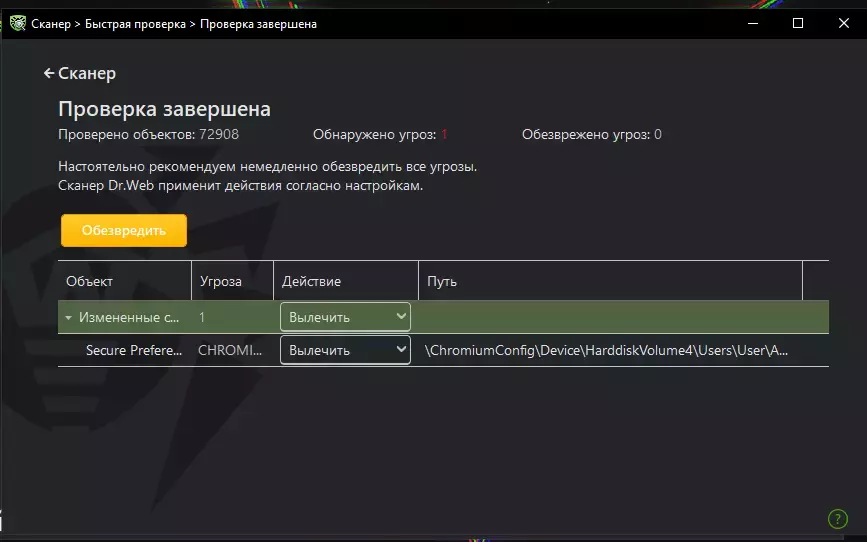Minimize the Dr.Web scanner window
Viewport: 867px width, 542px height.
point(753,23)
